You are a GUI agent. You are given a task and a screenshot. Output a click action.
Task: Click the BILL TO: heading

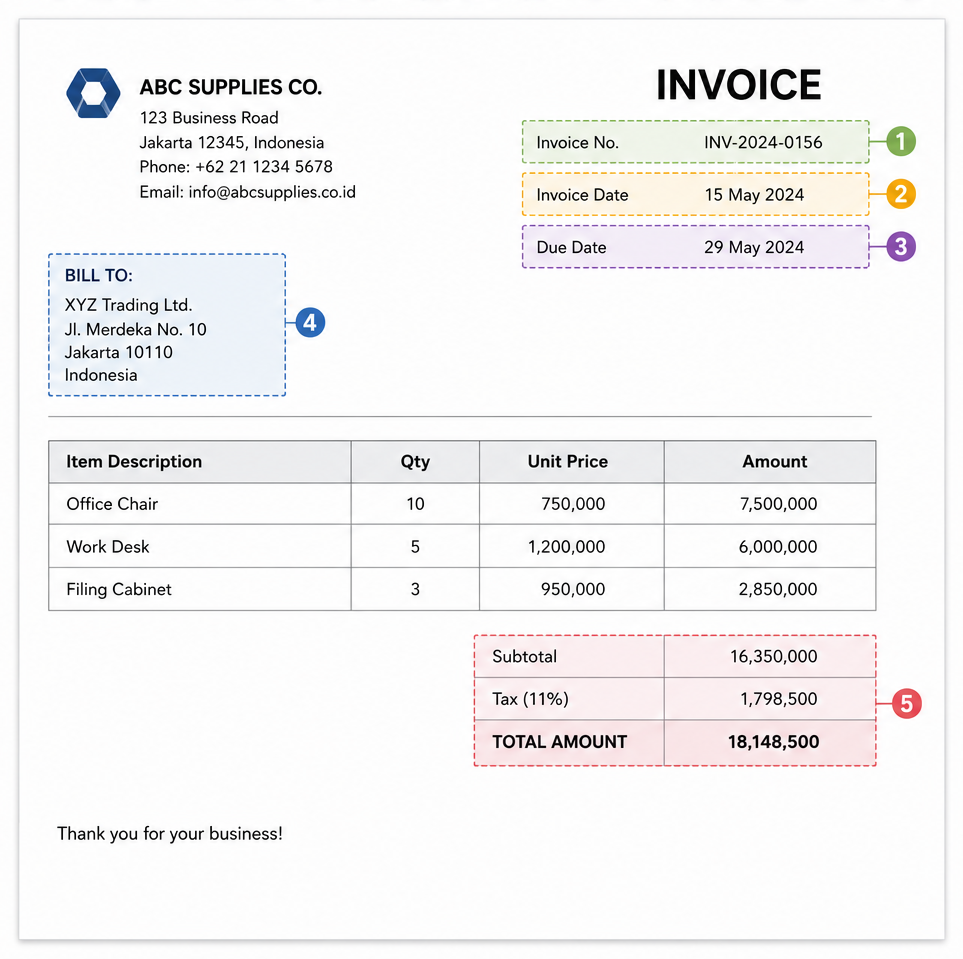pyautogui.click(x=99, y=275)
